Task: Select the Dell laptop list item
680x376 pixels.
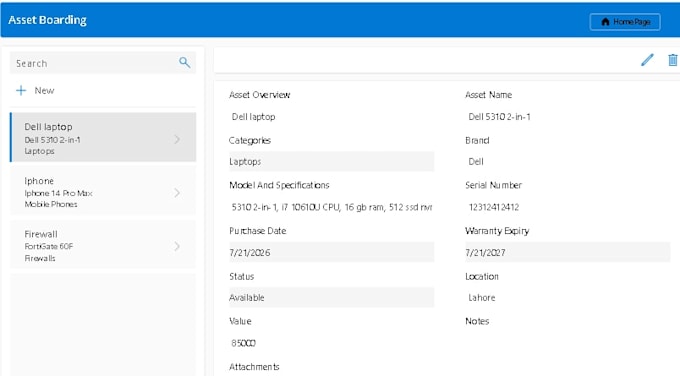Action: tap(103, 137)
